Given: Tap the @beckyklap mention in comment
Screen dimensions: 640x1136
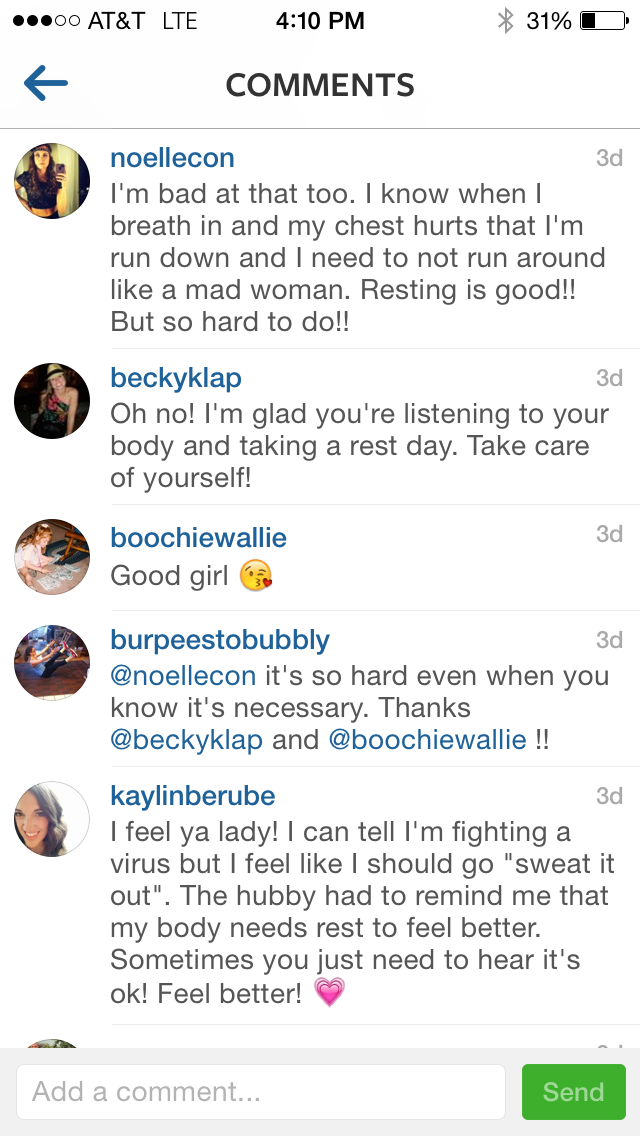Looking at the screenshot, I should click(x=187, y=740).
